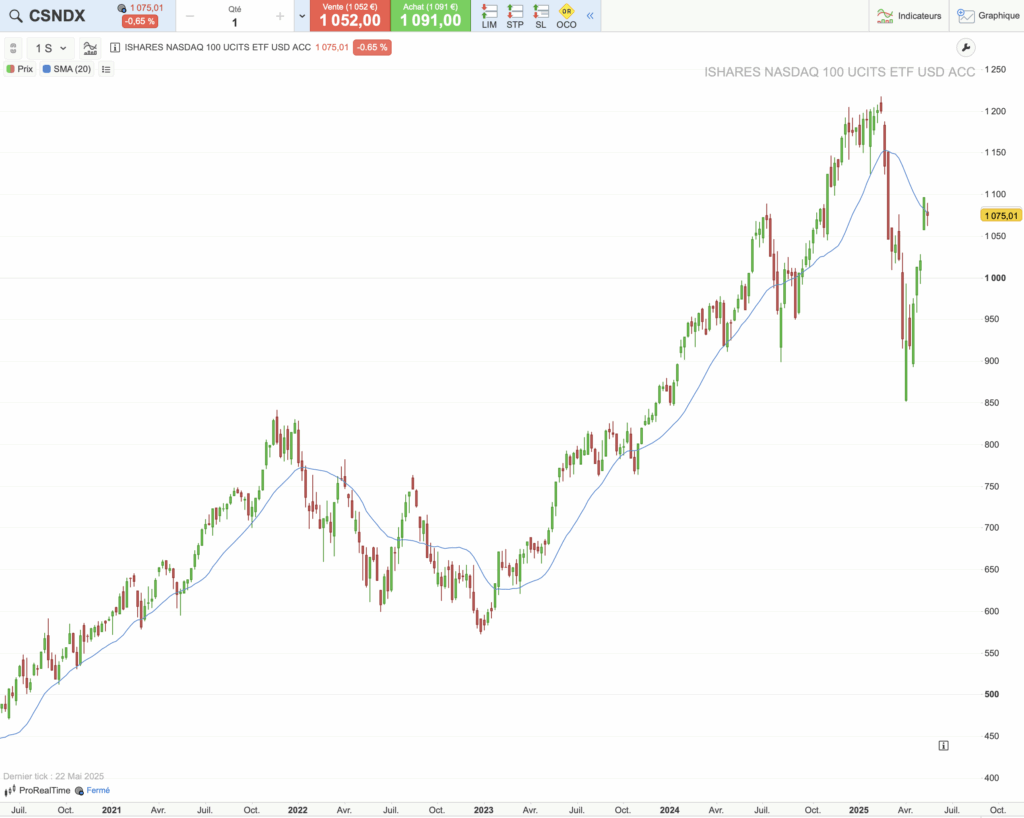The height and width of the screenshot is (818, 1024).
Task: Open the 1 S timeframe dropdown
Action: pos(50,48)
